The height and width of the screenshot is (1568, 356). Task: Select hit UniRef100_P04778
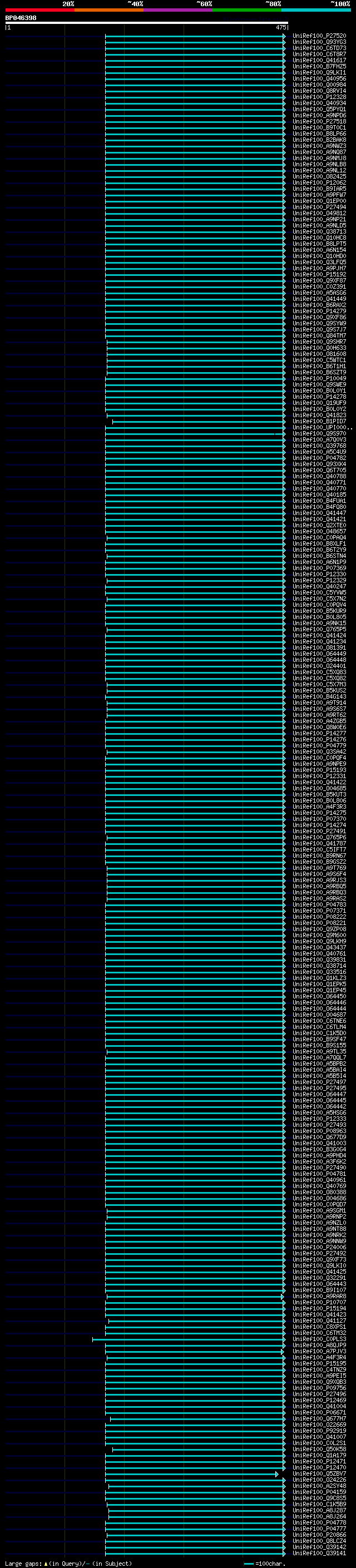319,1522
